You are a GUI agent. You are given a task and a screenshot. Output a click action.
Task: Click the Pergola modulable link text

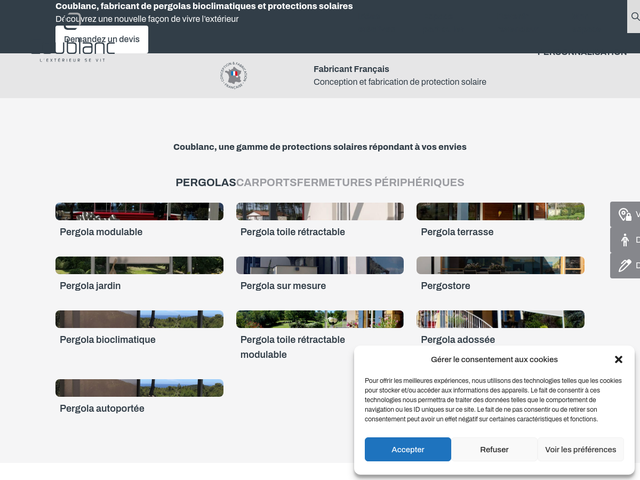click(x=101, y=232)
